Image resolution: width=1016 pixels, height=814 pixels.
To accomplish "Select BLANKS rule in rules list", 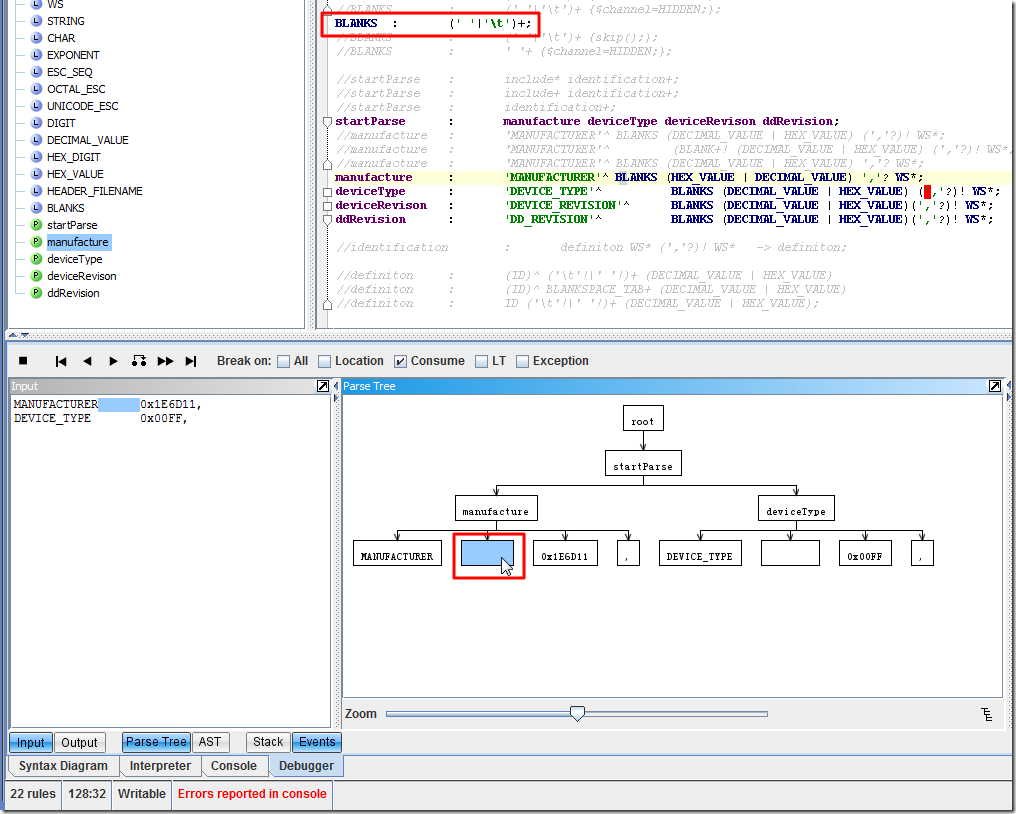I will [65, 208].
